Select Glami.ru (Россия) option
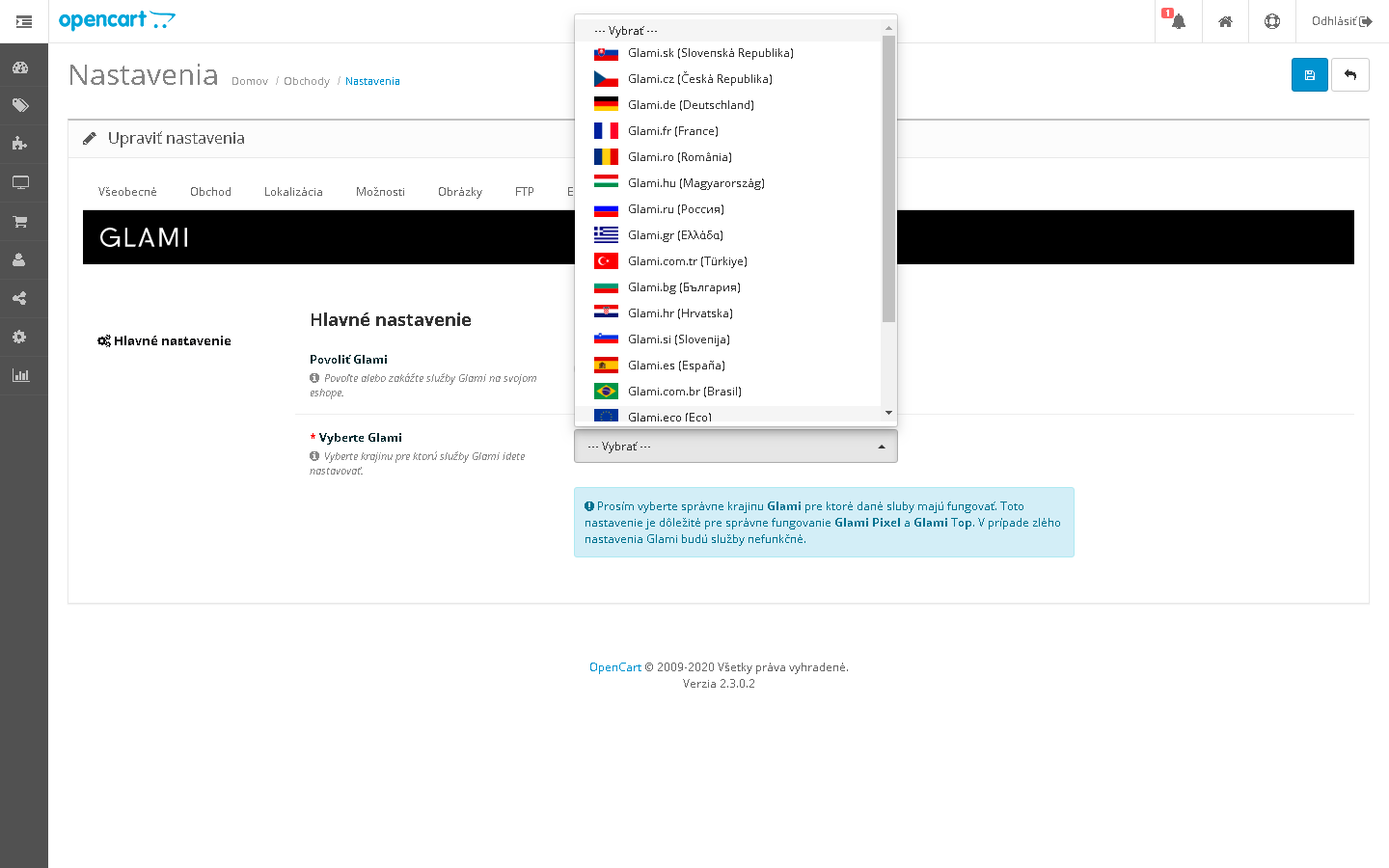Viewport: 1389px width, 868px height. click(728, 209)
